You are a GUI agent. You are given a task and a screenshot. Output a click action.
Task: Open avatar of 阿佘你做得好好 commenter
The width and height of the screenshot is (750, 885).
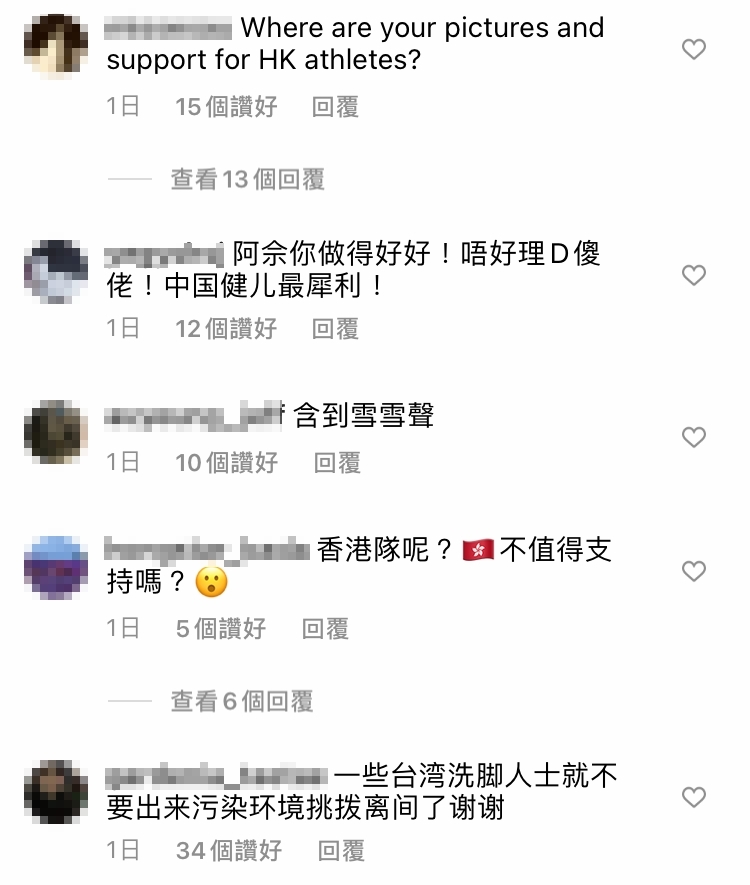[x=56, y=271]
